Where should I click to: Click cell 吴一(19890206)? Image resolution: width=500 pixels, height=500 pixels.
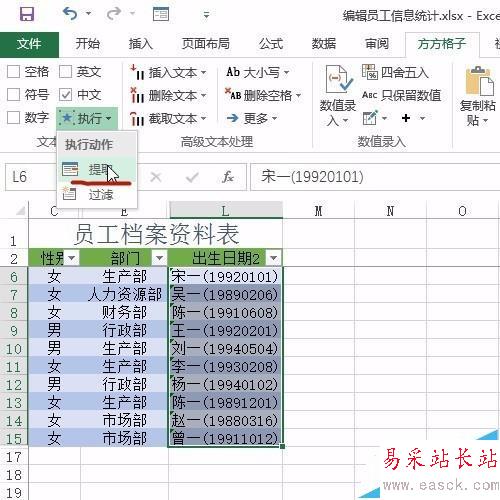[x=226, y=294]
